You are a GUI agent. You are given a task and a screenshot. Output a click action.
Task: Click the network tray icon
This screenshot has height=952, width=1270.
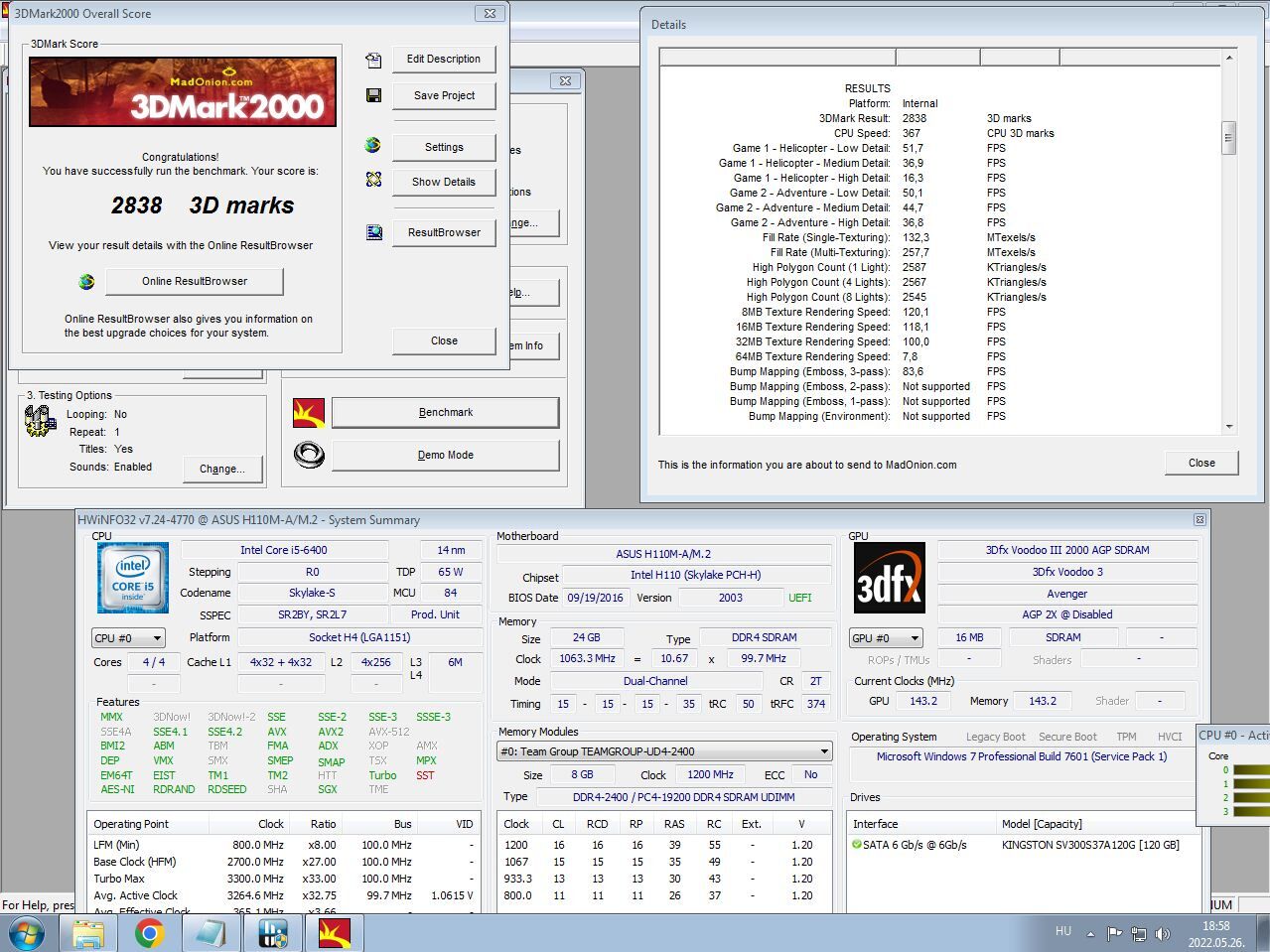[x=1138, y=934]
